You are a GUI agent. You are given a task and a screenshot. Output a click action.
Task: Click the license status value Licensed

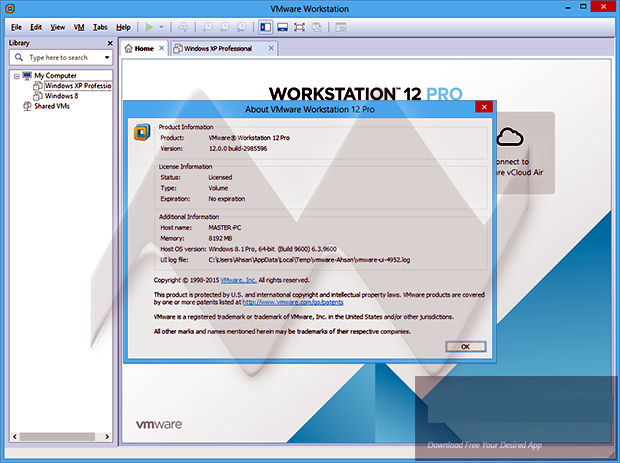point(220,178)
